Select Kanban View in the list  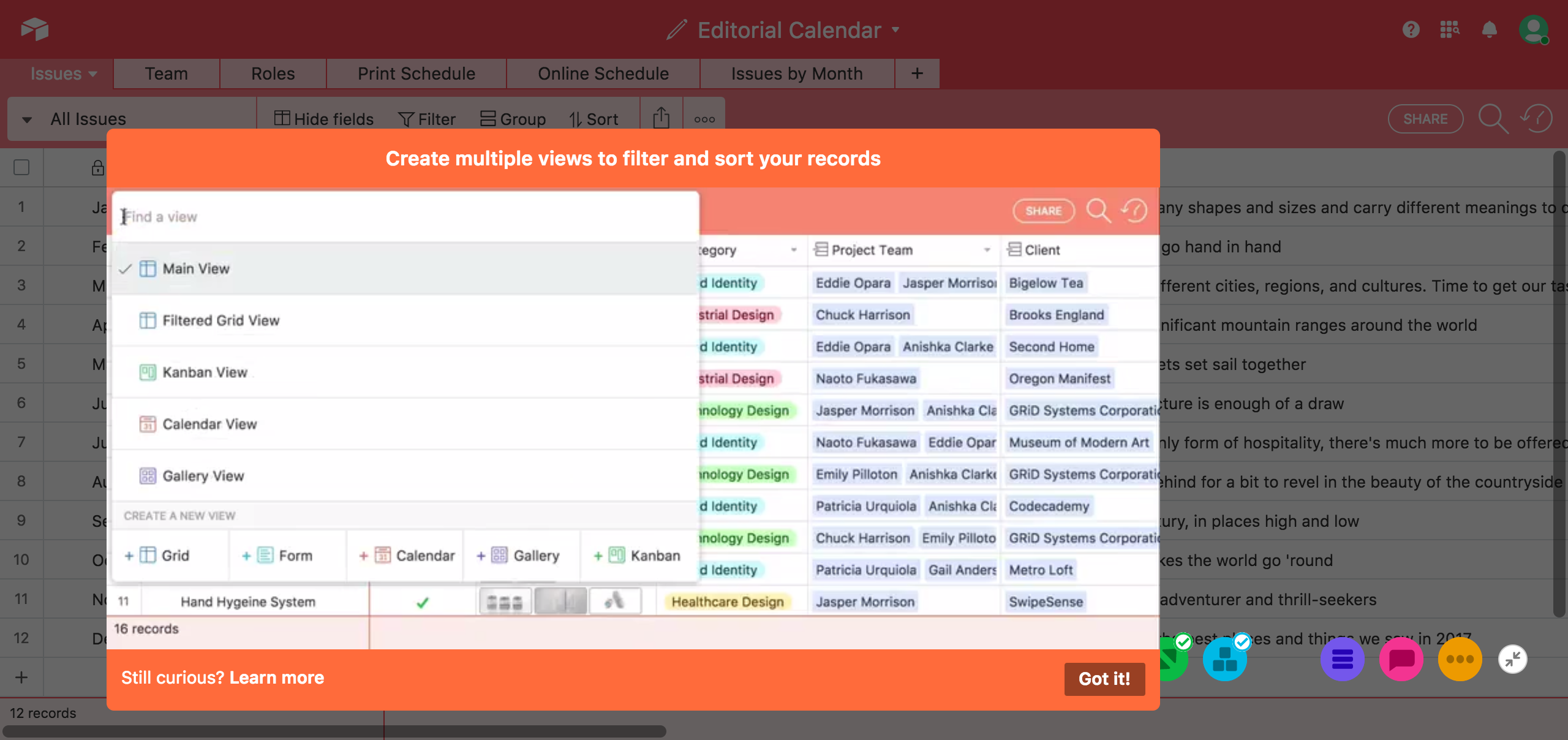pyautogui.click(x=405, y=372)
